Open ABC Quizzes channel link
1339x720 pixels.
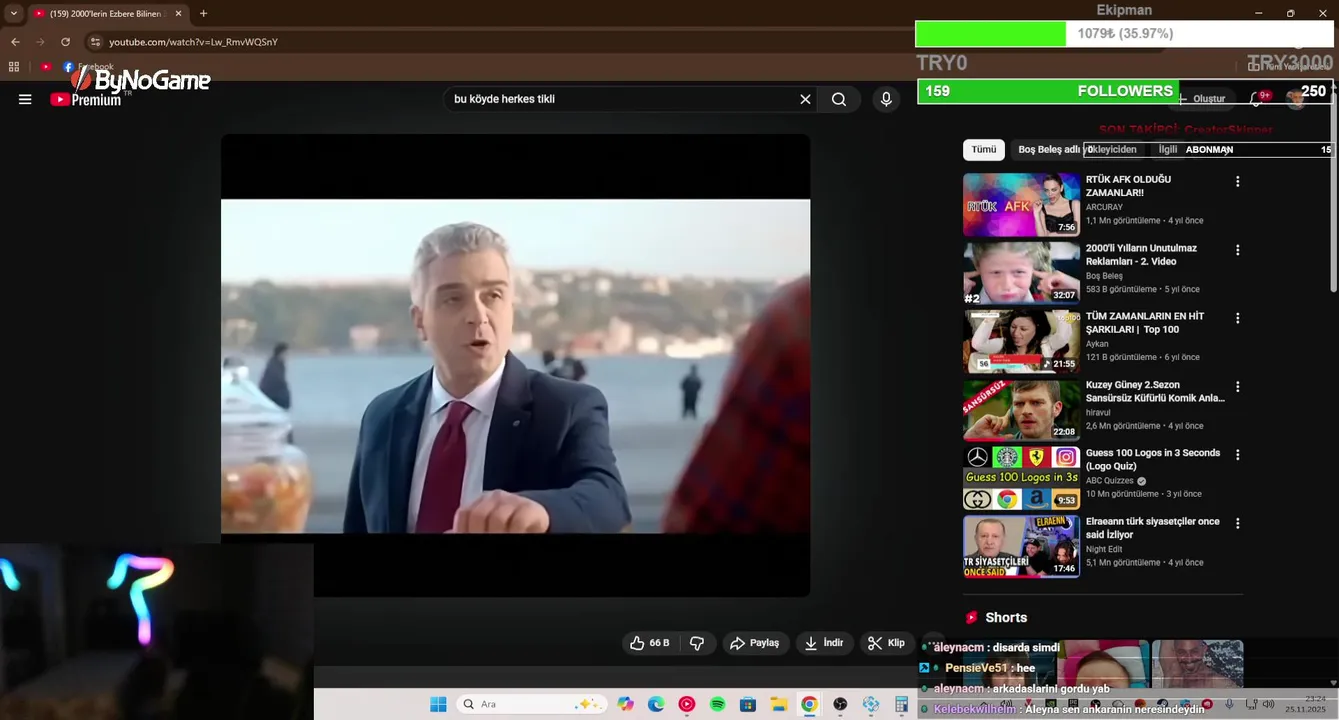(x=1110, y=480)
